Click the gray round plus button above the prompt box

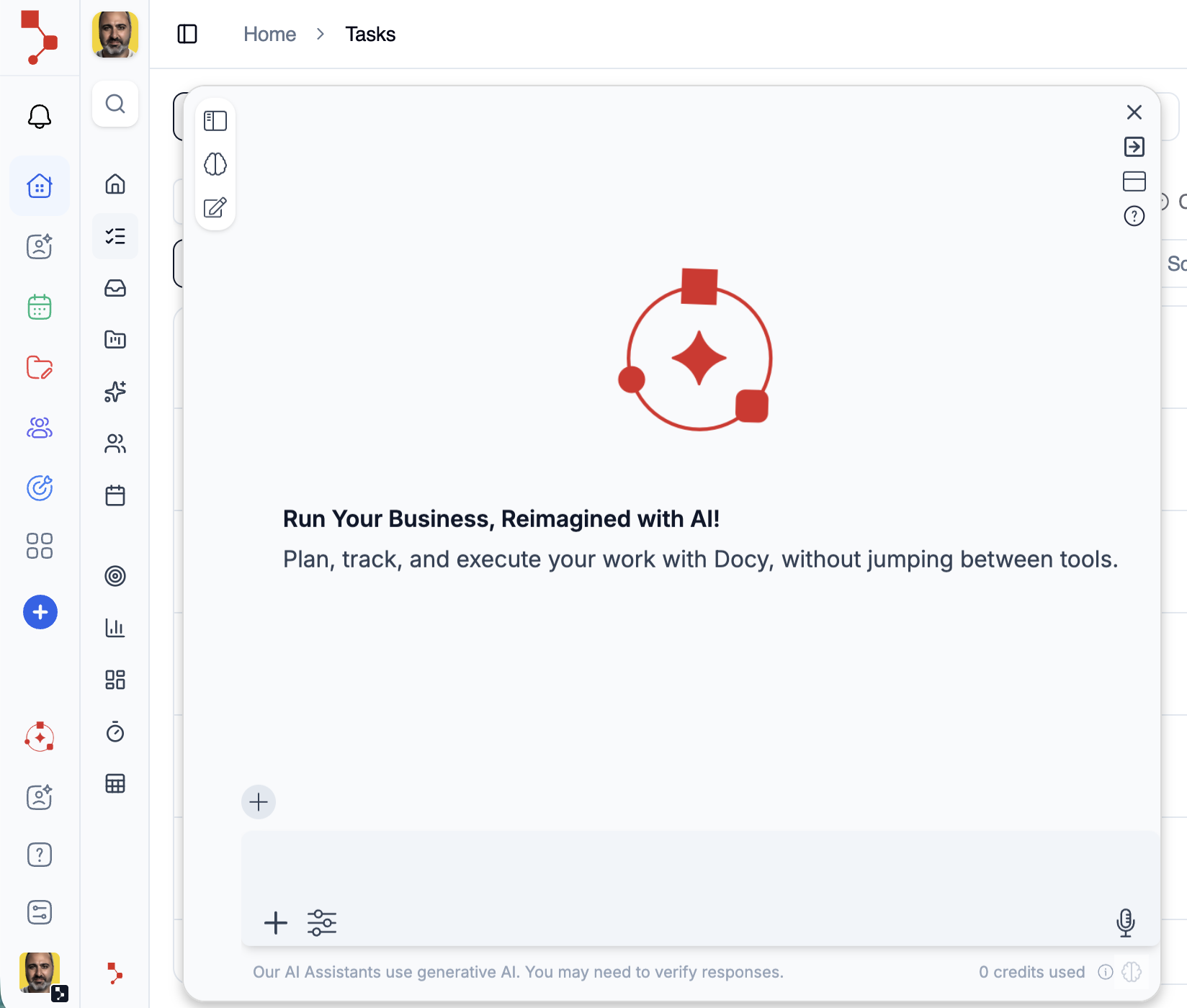259,802
